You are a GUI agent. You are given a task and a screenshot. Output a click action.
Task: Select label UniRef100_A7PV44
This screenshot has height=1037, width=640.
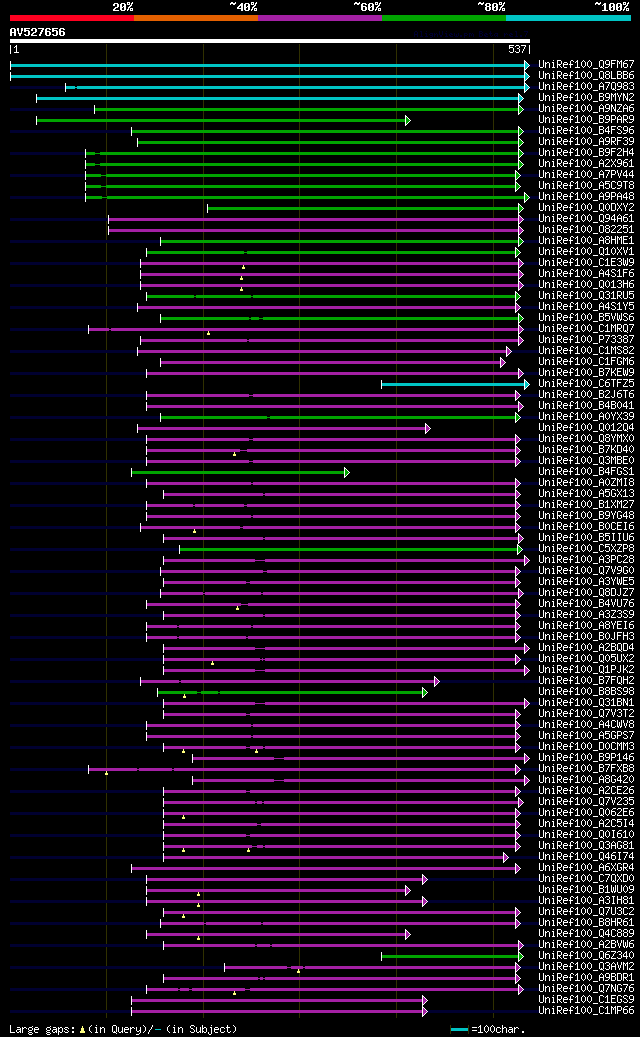tap(586, 175)
